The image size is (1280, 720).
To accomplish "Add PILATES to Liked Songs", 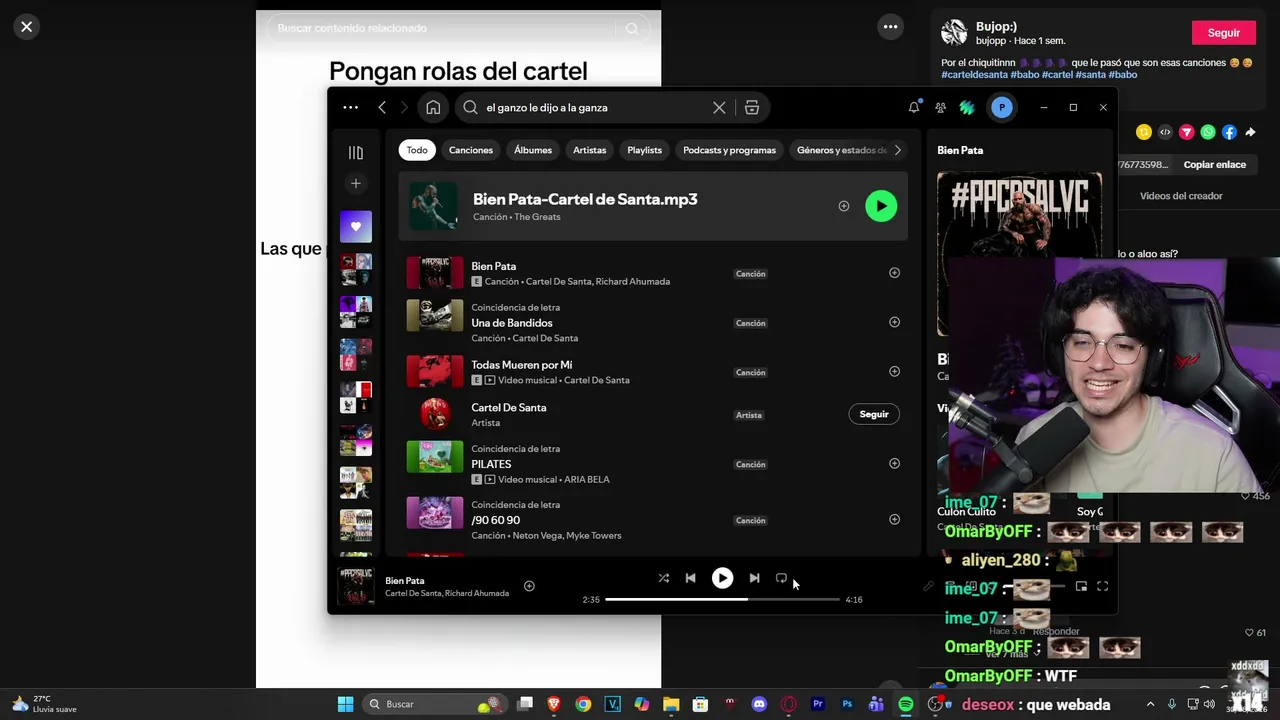I will pyautogui.click(x=894, y=463).
